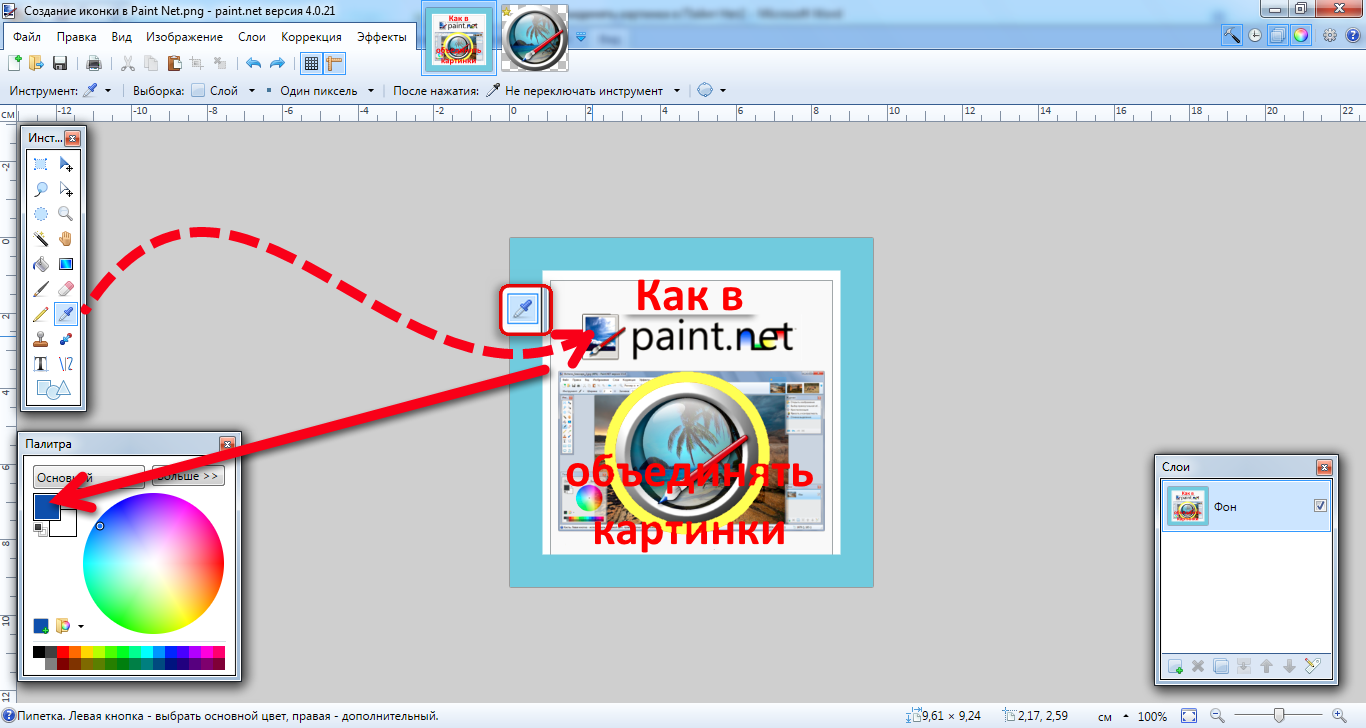Select the Magic Wand tool
The image size is (1366, 728).
click(x=41, y=239)
